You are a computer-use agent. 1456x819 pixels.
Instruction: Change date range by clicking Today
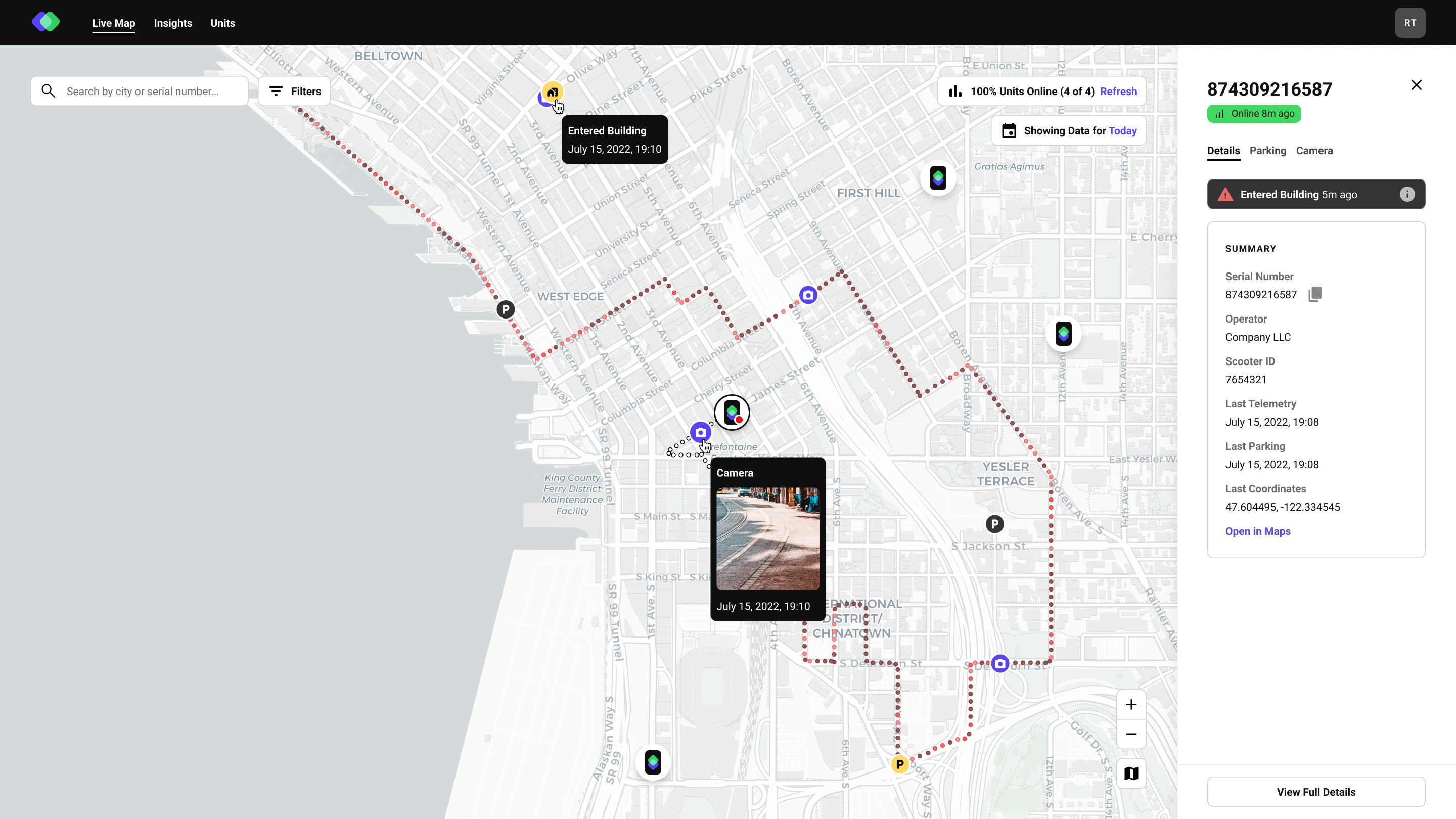tap(1122, 131)
